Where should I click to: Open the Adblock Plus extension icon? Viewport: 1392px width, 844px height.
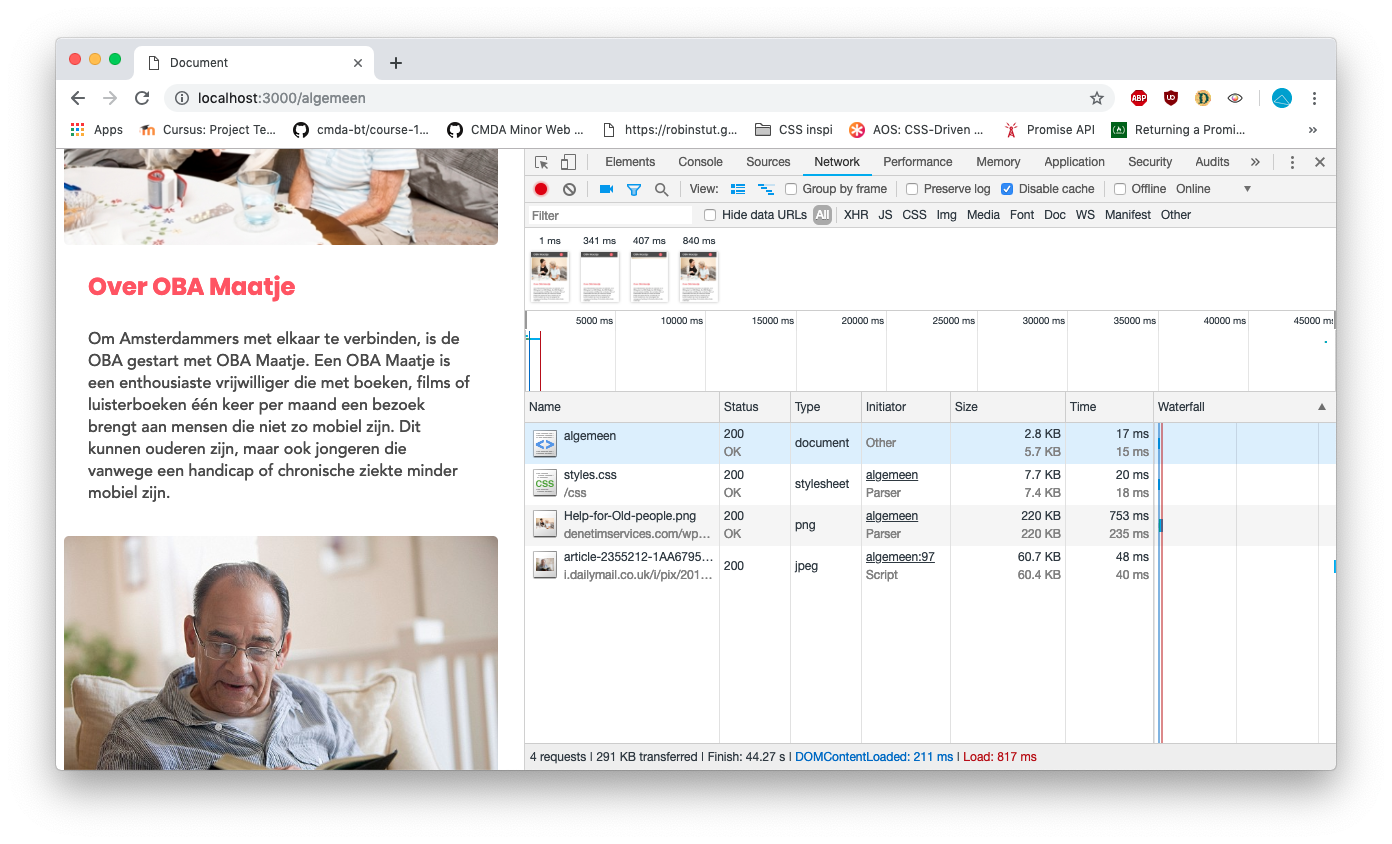pyautogui.click(x=1139, y=98)
